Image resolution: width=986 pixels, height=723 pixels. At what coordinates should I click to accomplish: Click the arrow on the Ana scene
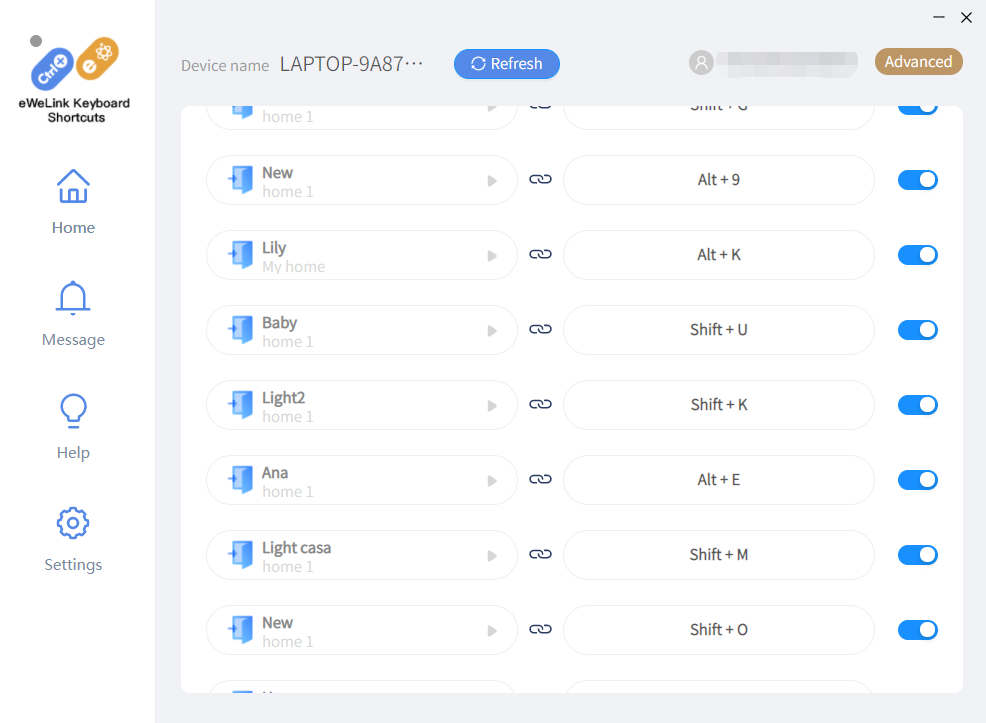click(492, 481)
